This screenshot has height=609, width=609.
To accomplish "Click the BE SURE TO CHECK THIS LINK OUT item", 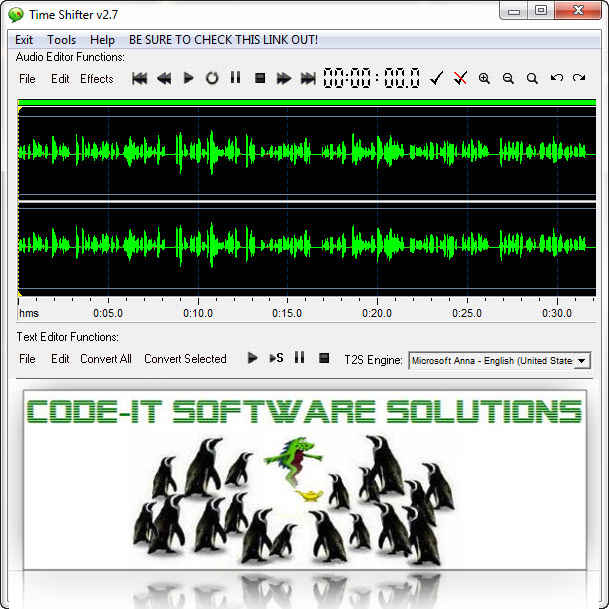I will point(223,40).
